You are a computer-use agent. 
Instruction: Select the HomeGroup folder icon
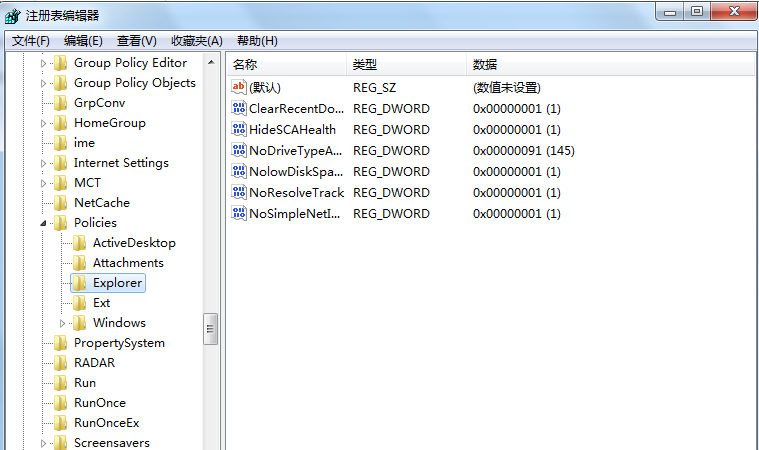[x=61, y=123]
